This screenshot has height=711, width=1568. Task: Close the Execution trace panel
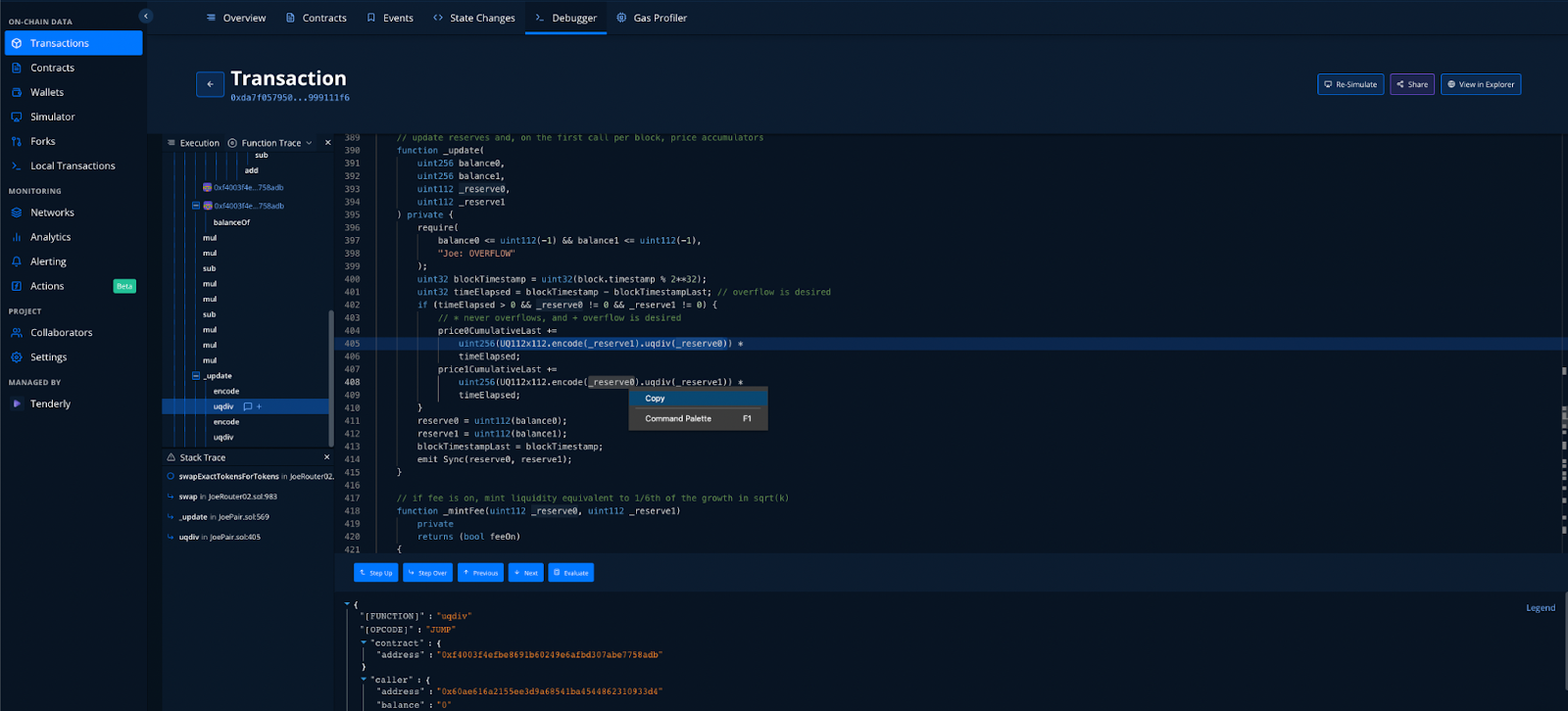[x=327, y=143]
